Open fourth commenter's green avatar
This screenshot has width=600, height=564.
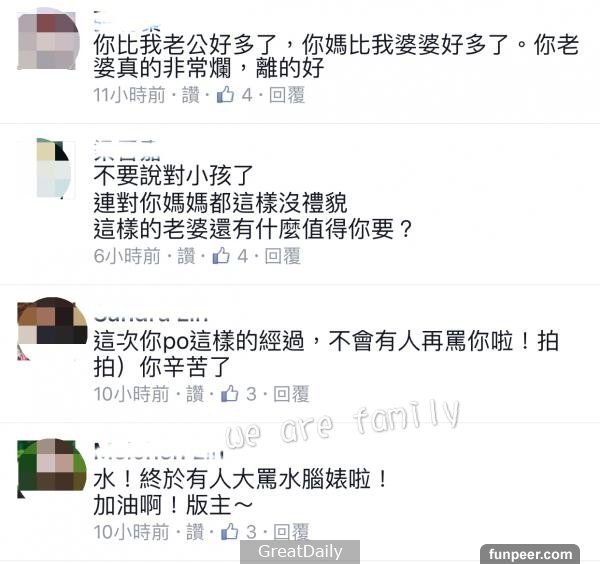[x=52, y=468]
